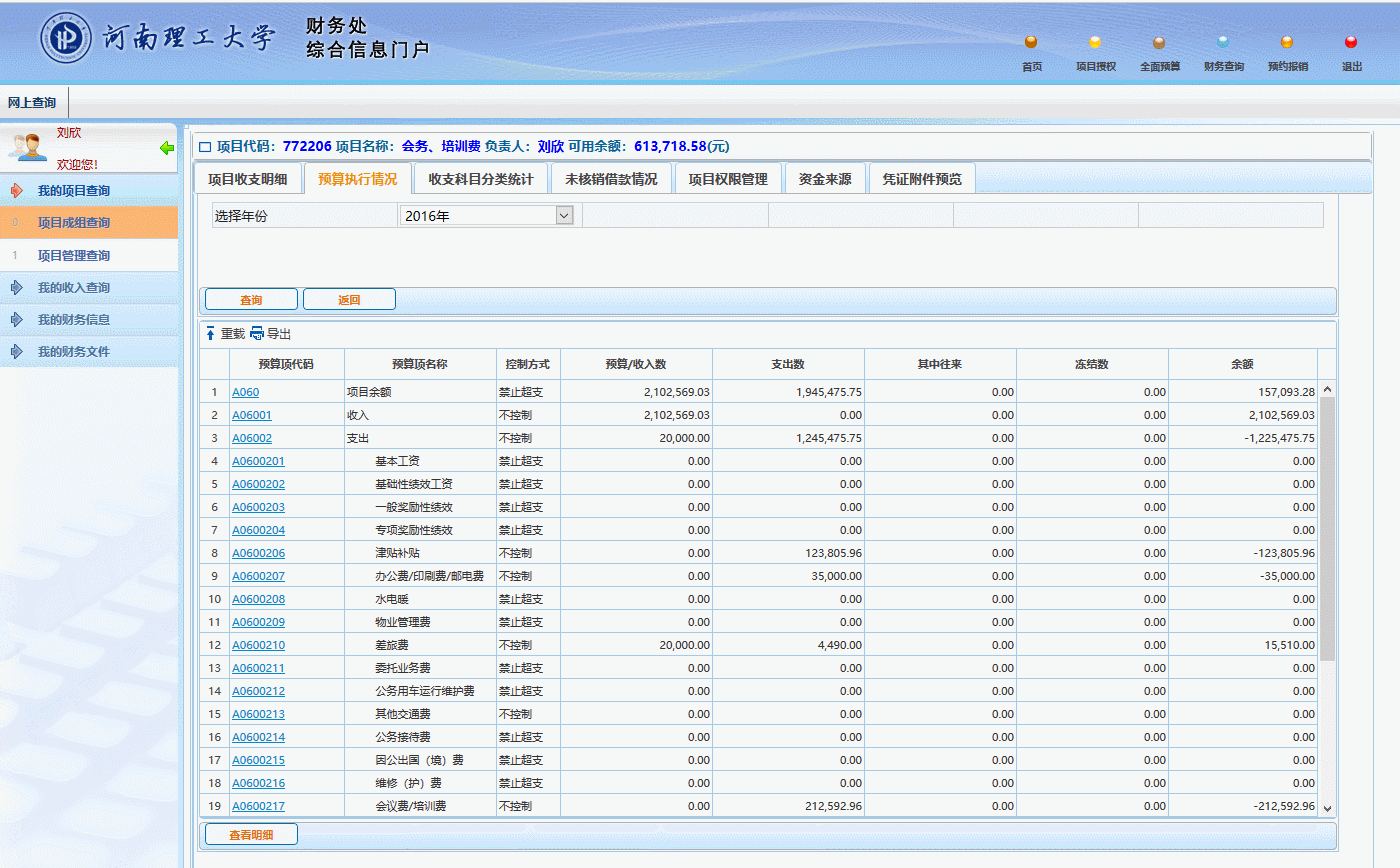Screen dimensions: 1400x868
Task: Click the 办公费/印刷费/邮电费 row name
Action: click(x=429, y=576)
